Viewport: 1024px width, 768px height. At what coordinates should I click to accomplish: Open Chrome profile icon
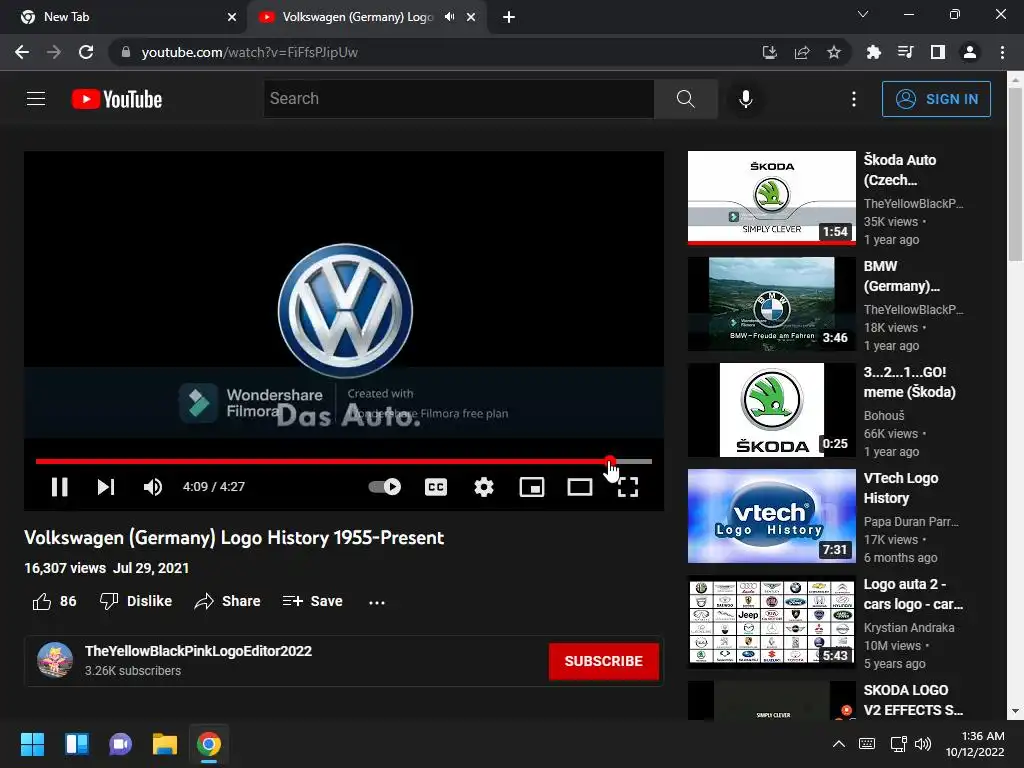click(970, 52)
